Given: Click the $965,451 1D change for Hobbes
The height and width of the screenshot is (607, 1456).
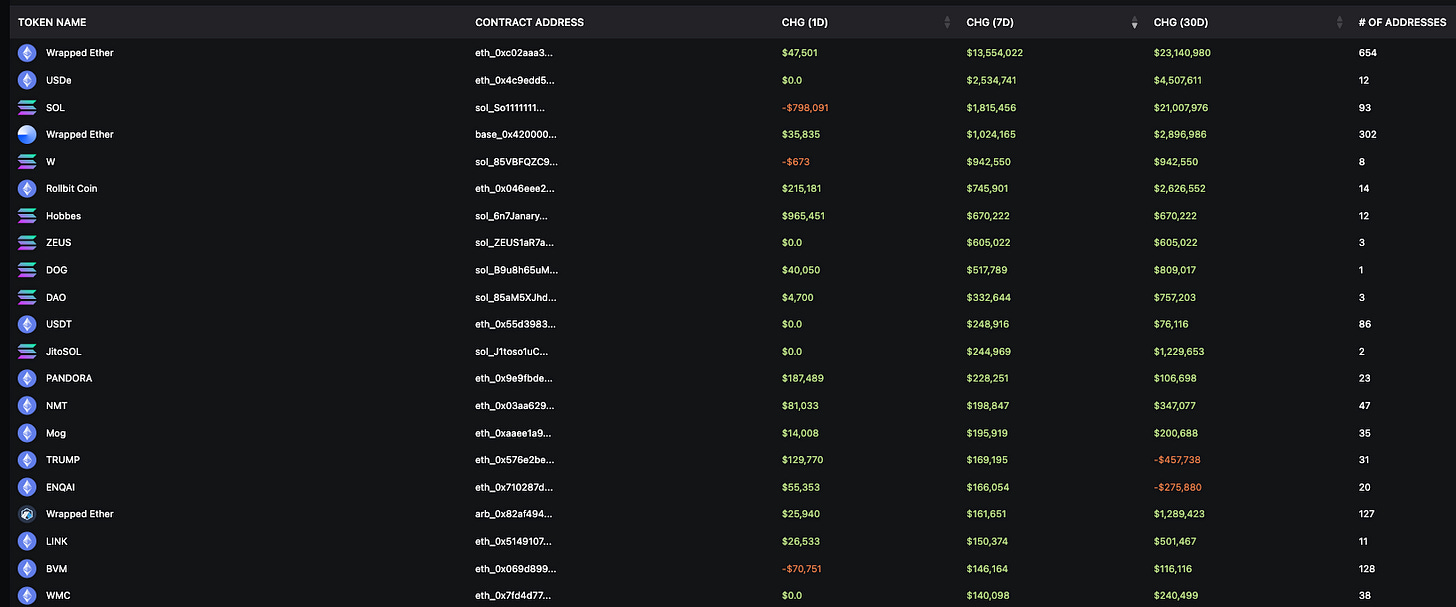Looking at the screenshot, I should [803, 216].
